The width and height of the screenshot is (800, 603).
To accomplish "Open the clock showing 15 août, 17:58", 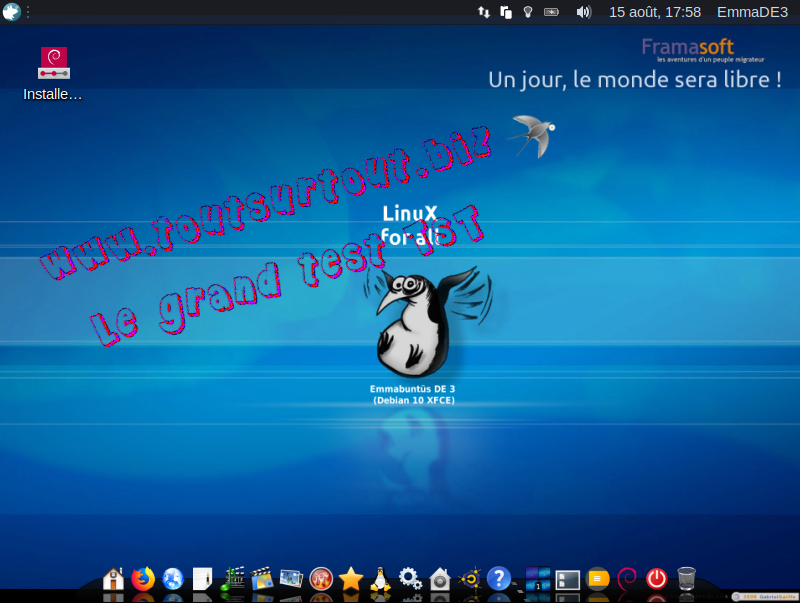I will [x=655, y=12].
